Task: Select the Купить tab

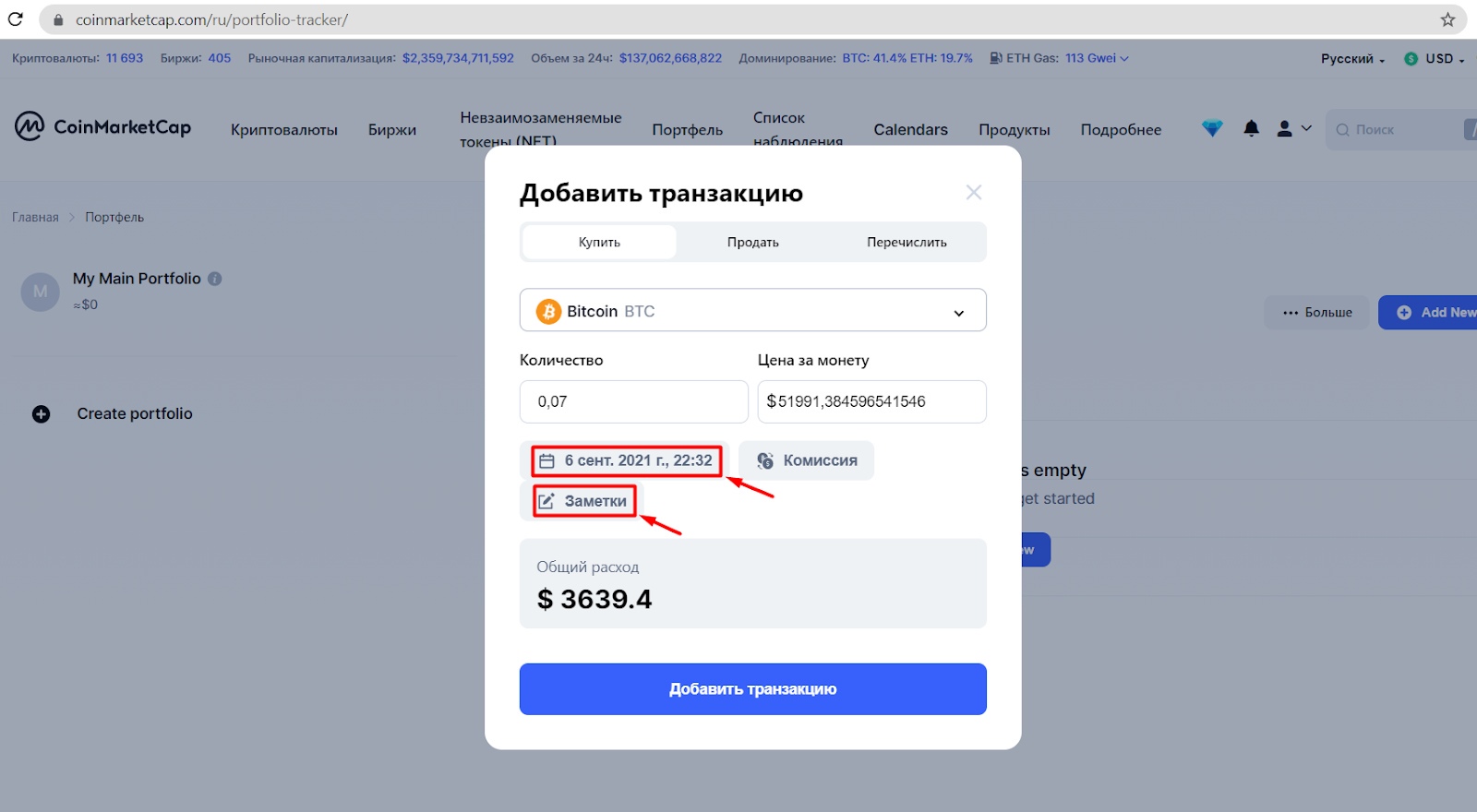Action: click(x=599, y=242)
